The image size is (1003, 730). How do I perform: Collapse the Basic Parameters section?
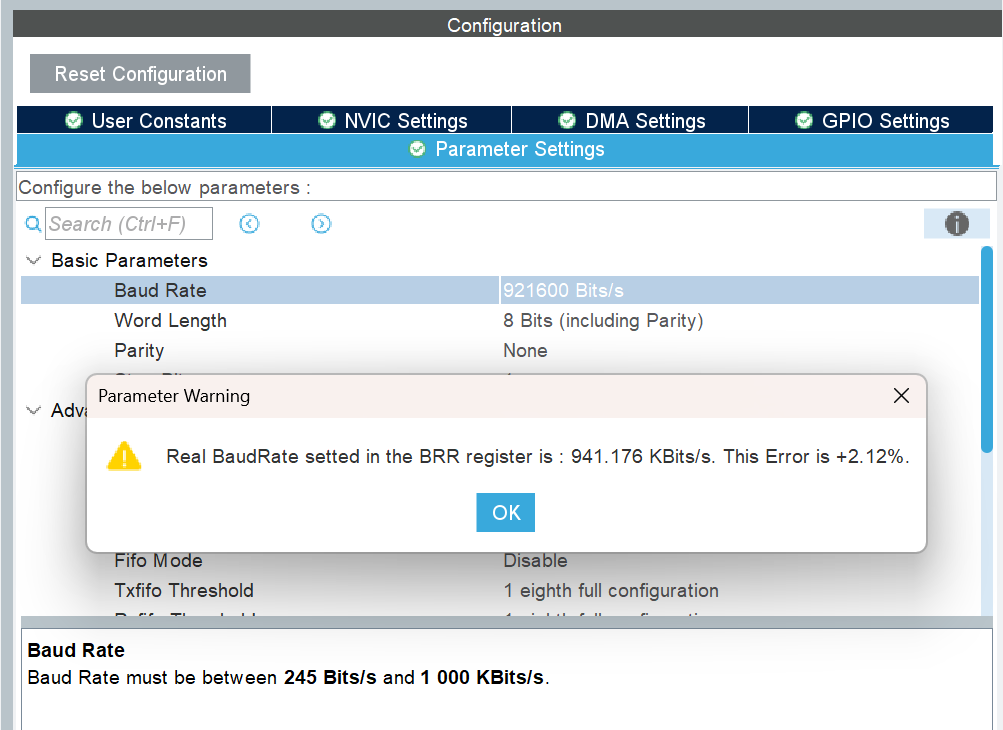point(34,260)
